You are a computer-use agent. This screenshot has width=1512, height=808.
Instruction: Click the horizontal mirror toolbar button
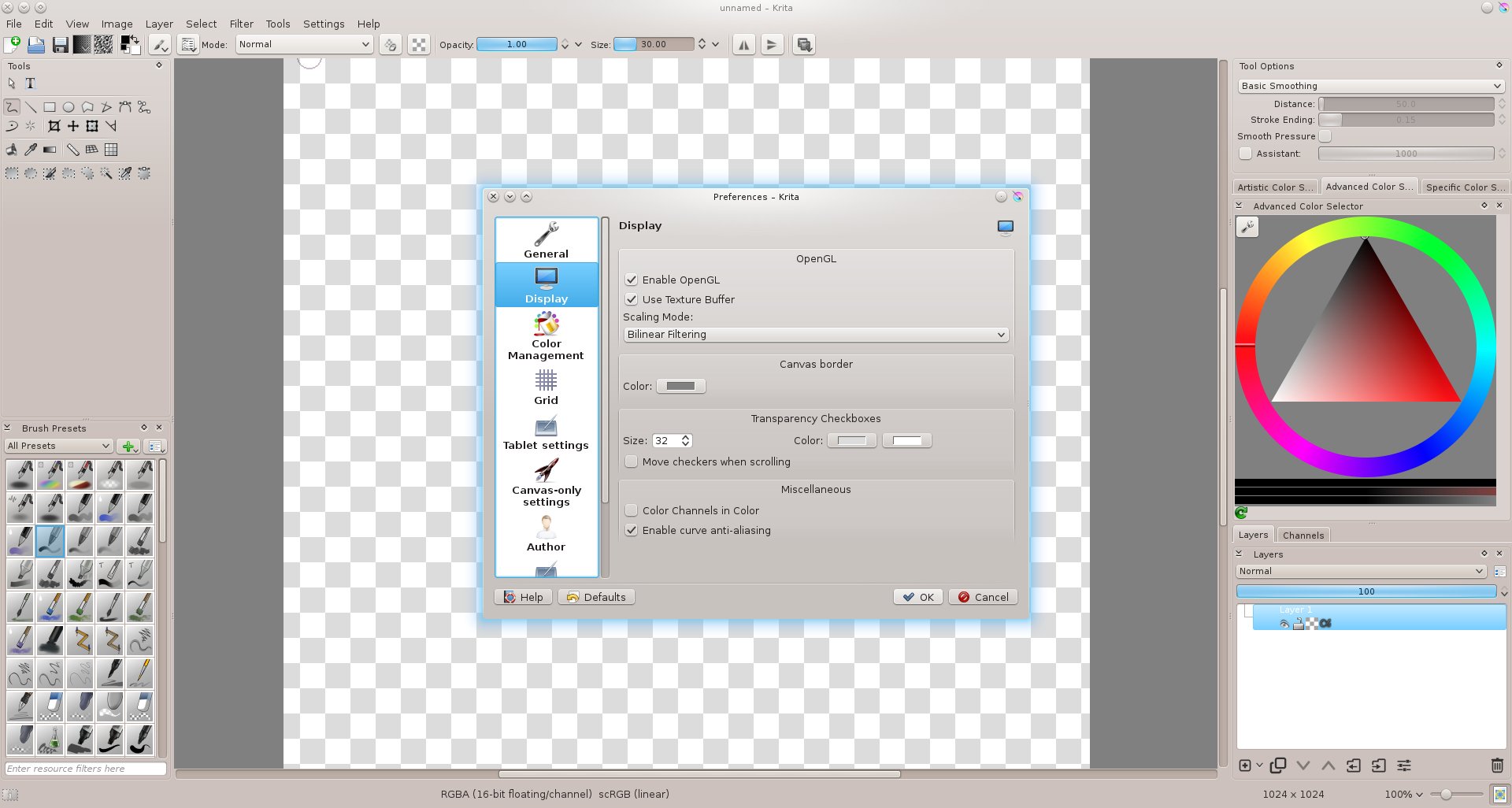(743, 45)
